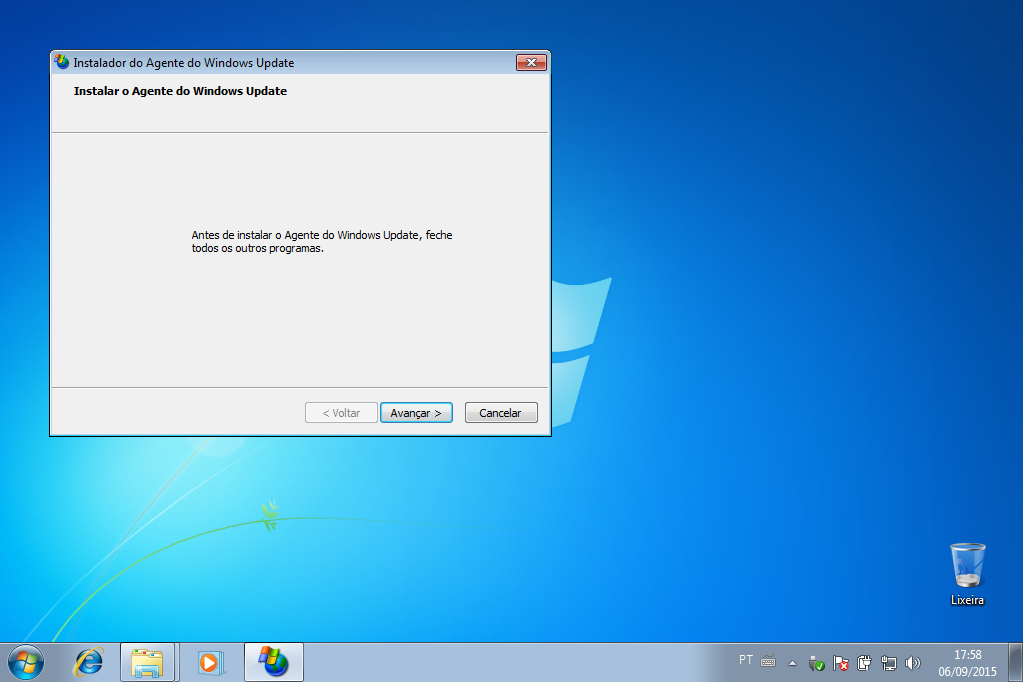Close the Instalador do Agente window
1023x682 pixels.
pos(531,63)
